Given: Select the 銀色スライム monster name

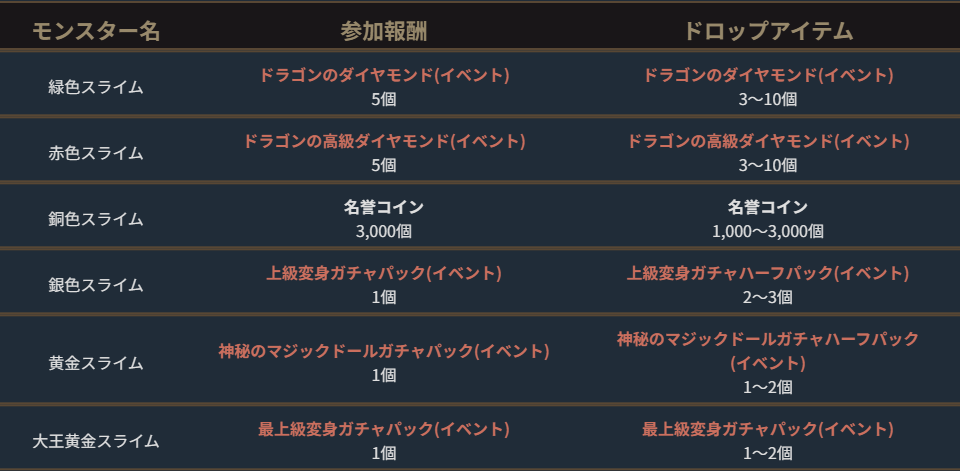Looking at the screenshot, I should (96, 285).
